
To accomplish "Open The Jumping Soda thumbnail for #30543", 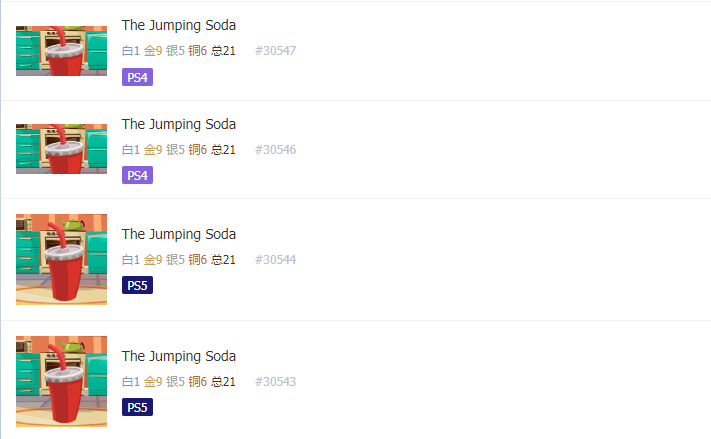I will click(61, 381).
